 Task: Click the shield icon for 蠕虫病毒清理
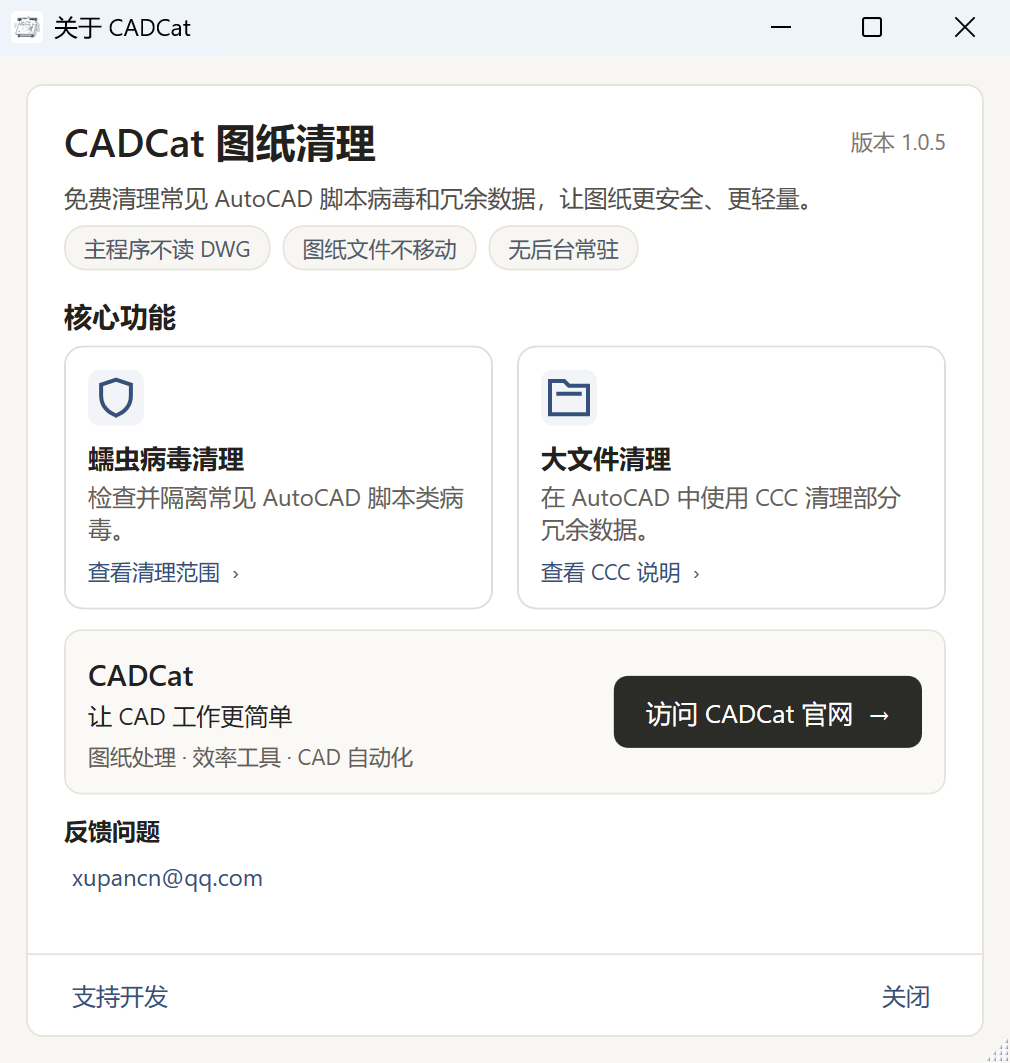click(116, 397)
